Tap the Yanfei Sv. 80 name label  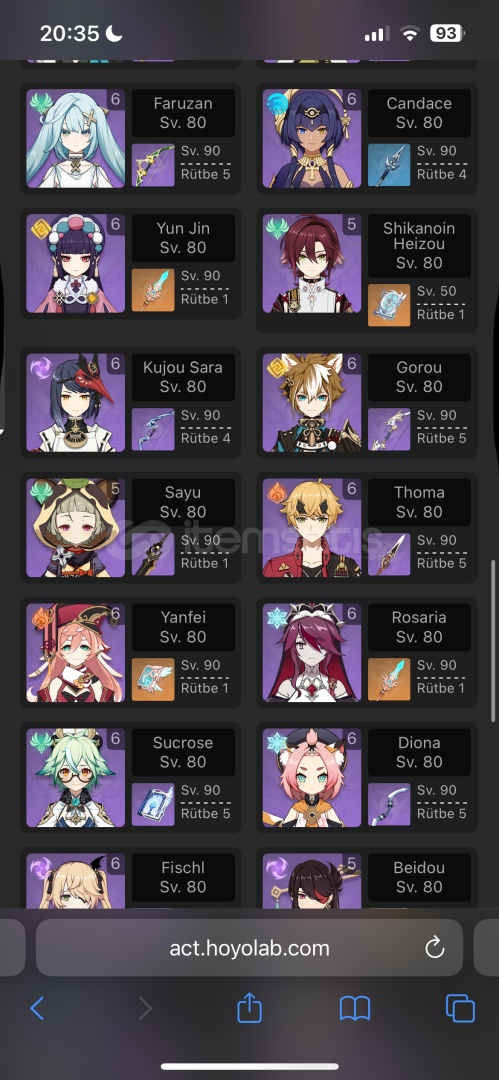[183, 627]
